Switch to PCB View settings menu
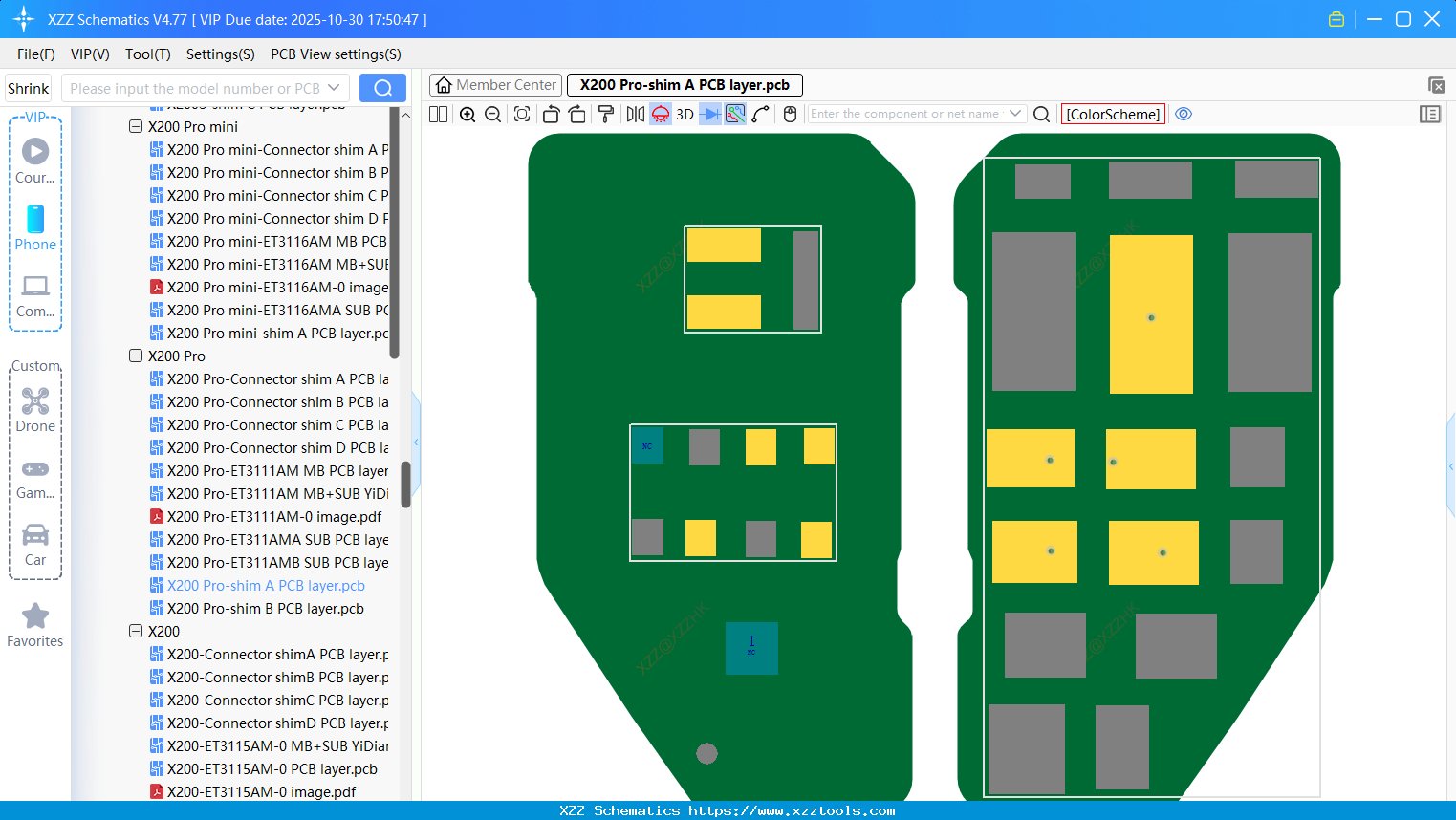Screen dimensions: 1456x820 click(x=336, y=54)
